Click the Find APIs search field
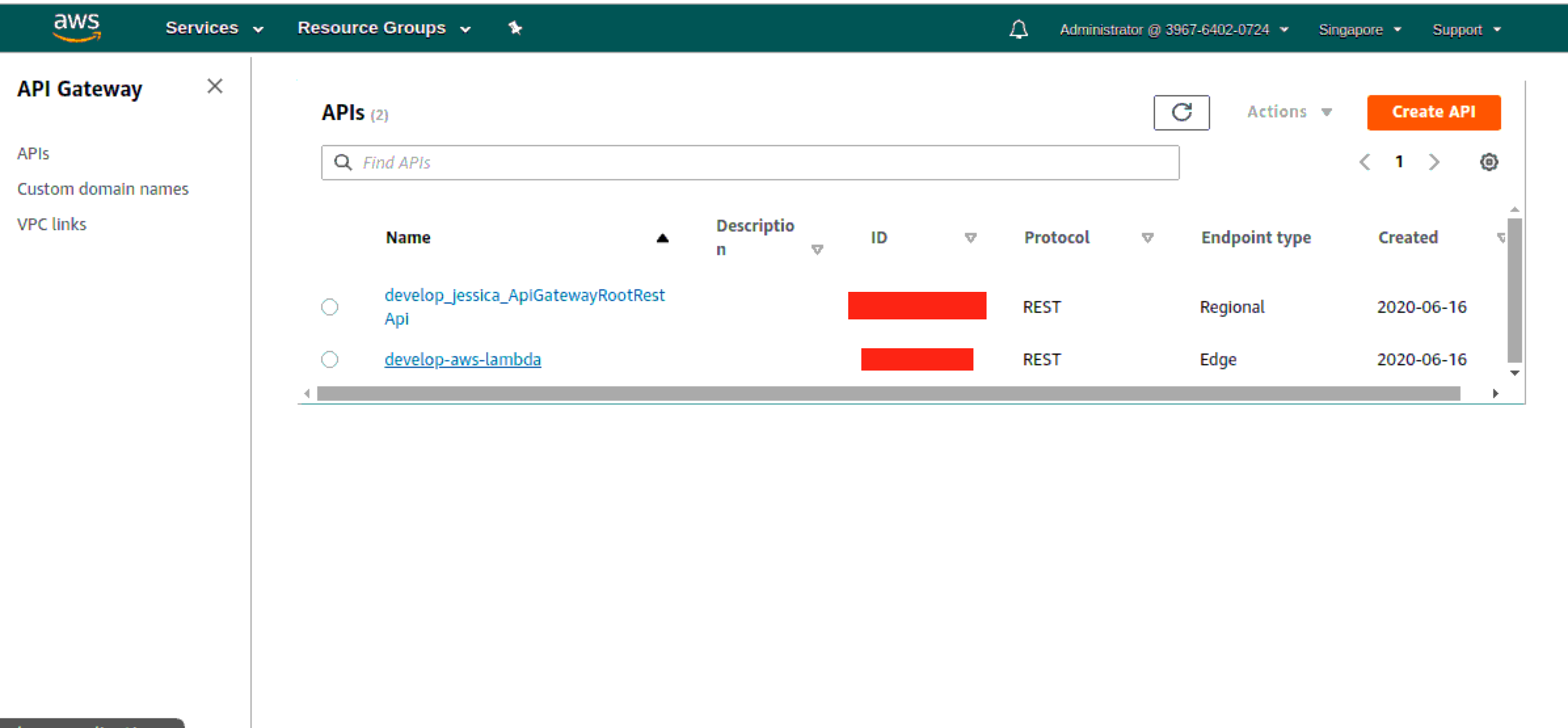 tap(750, 163)
